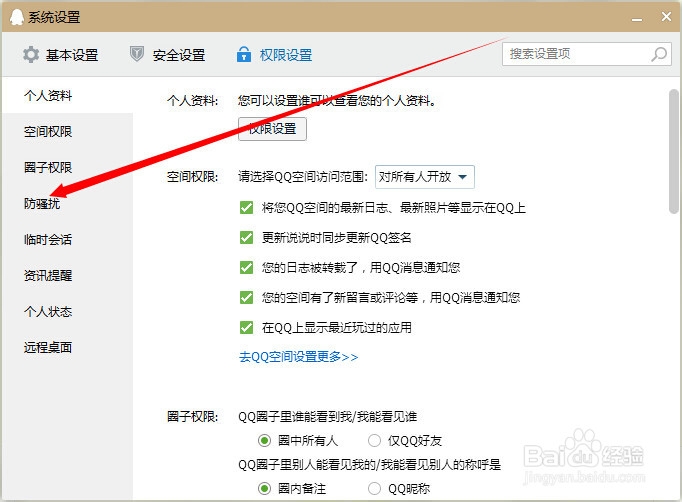The image size is (682, 502).
Task: Select 防骚扰 in the sidebar
Action: coord(67,203)
